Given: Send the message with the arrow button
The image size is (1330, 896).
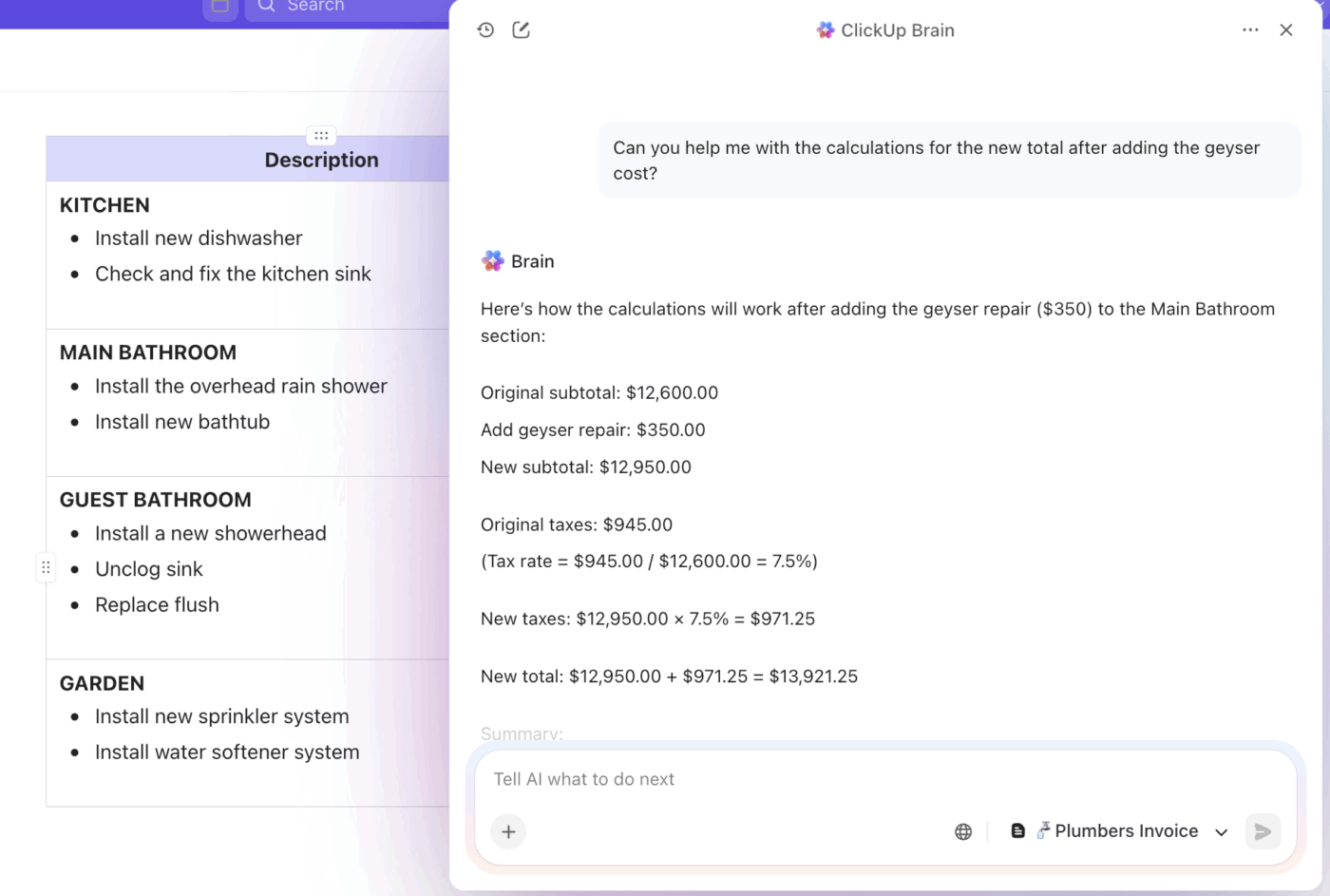Looking at the screenshot, I should coord(1263,832).
